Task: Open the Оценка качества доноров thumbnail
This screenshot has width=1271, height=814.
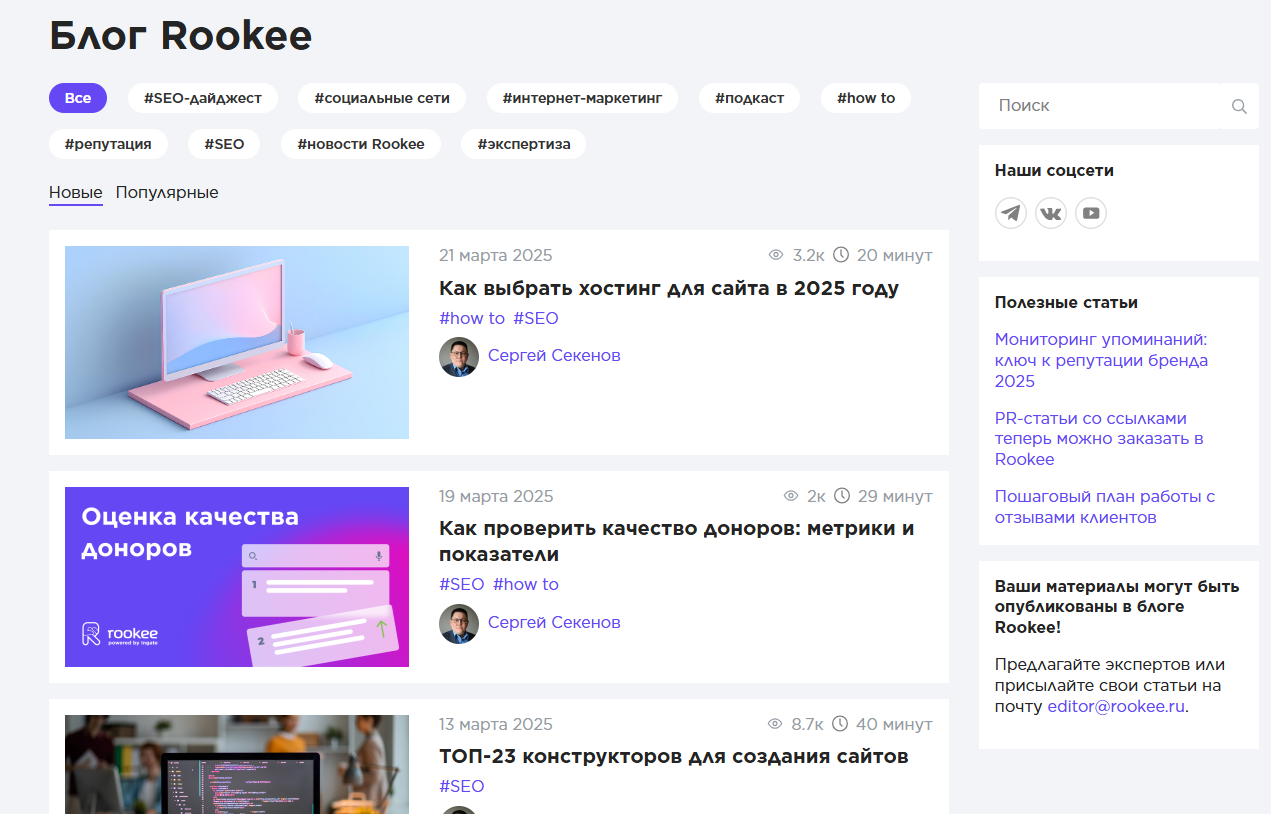Action: (x=237, y=577)
